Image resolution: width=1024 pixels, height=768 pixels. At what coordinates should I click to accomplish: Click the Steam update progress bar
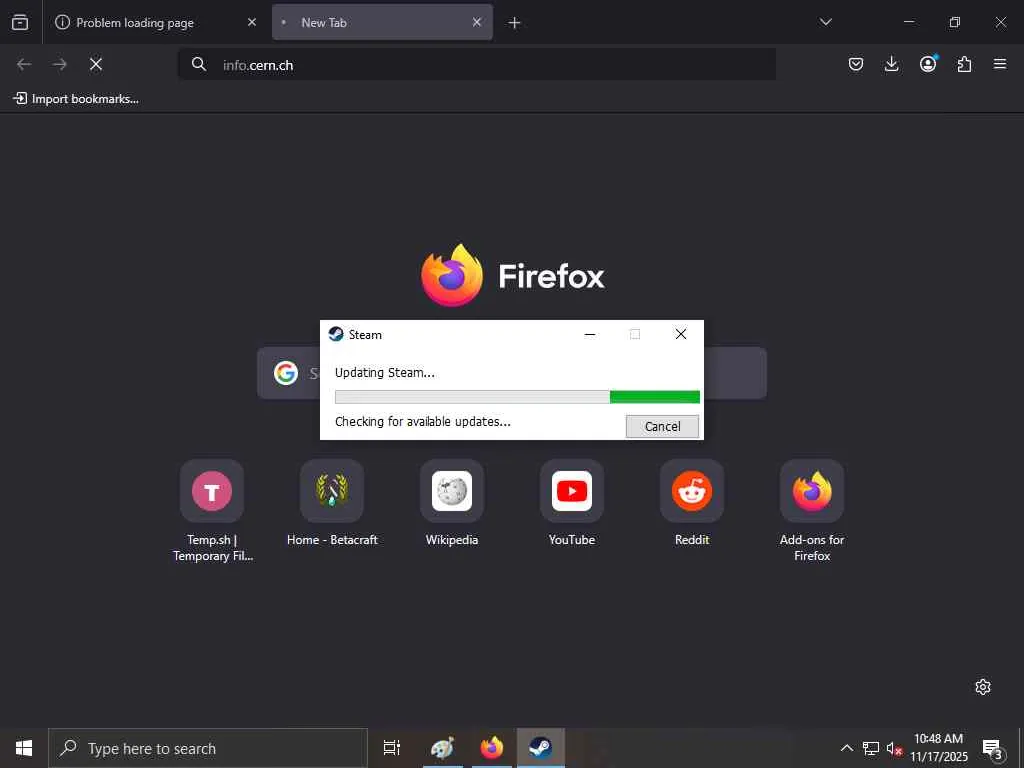[x=517, y=397]
